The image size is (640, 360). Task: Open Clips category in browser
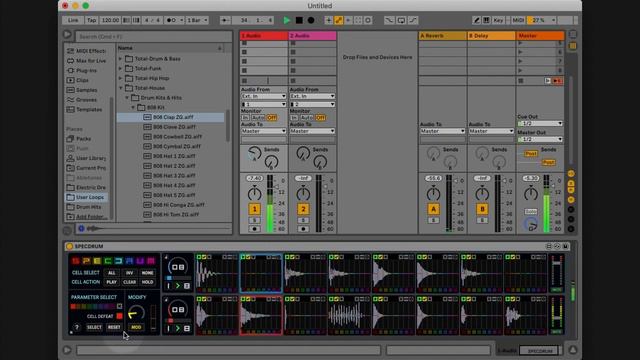coord(78,80)
